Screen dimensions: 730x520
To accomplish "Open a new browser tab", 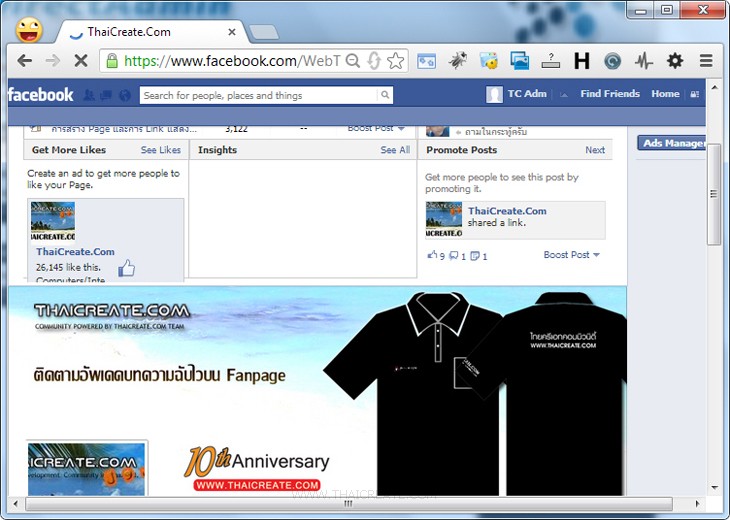I will 264,33.
